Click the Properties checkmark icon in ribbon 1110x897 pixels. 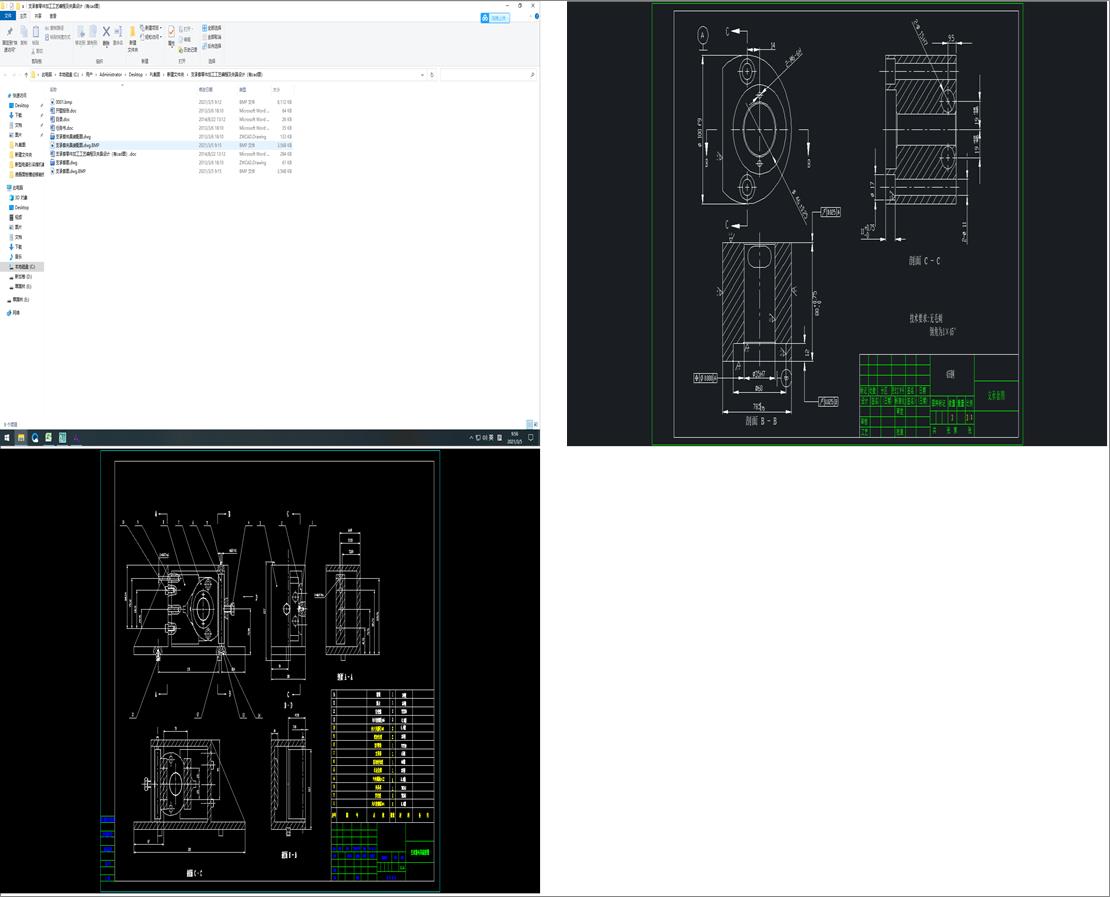(x=171, y=32)
